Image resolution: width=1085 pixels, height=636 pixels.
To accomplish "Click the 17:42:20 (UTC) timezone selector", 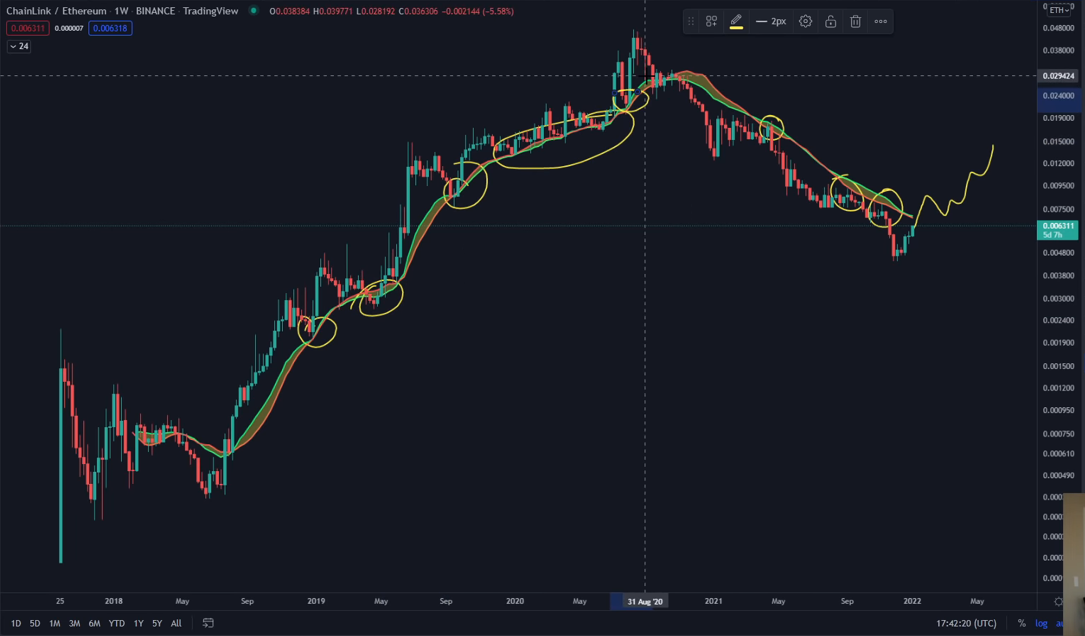I will tap(966, 623).
